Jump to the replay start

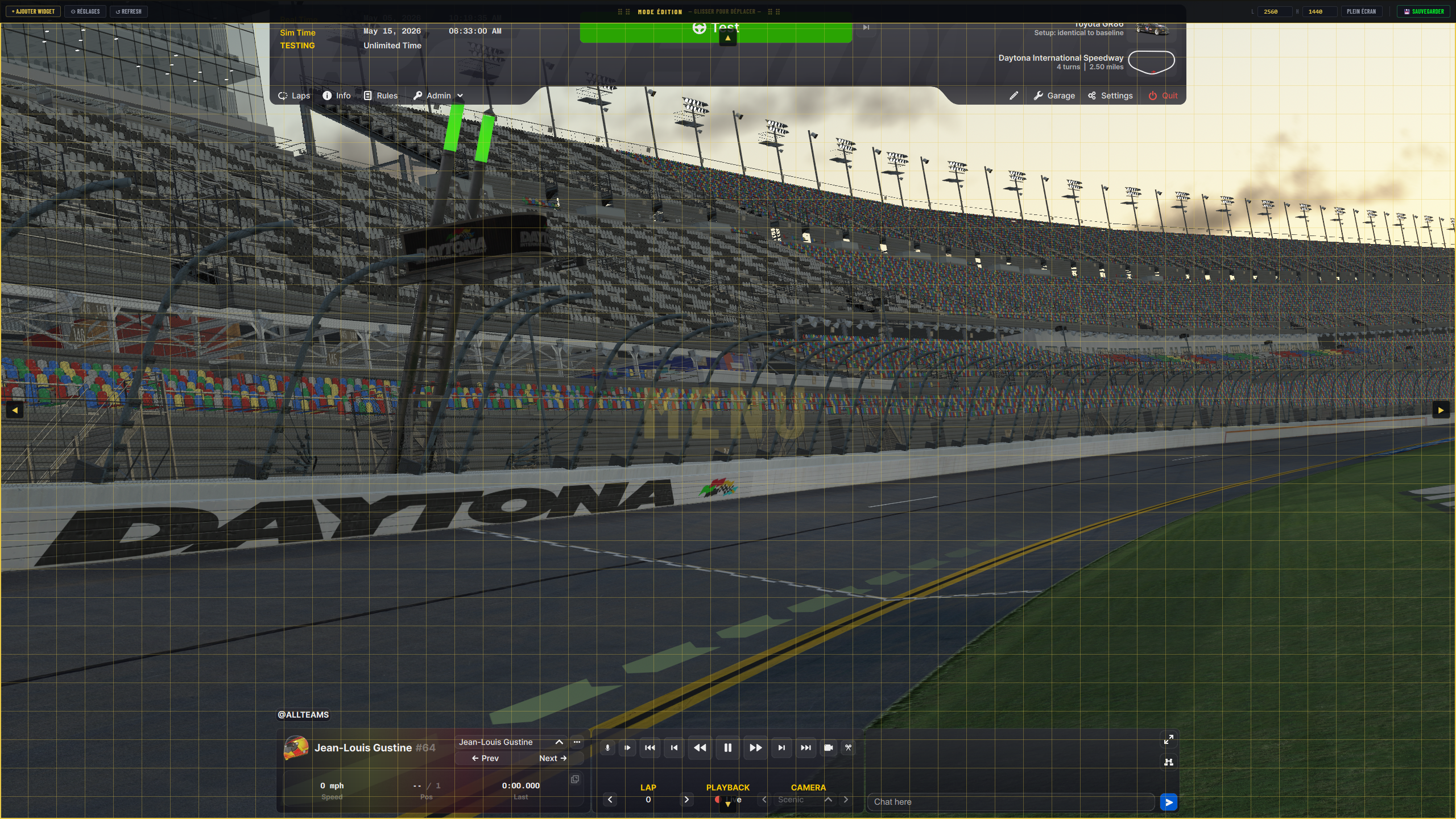650,748
